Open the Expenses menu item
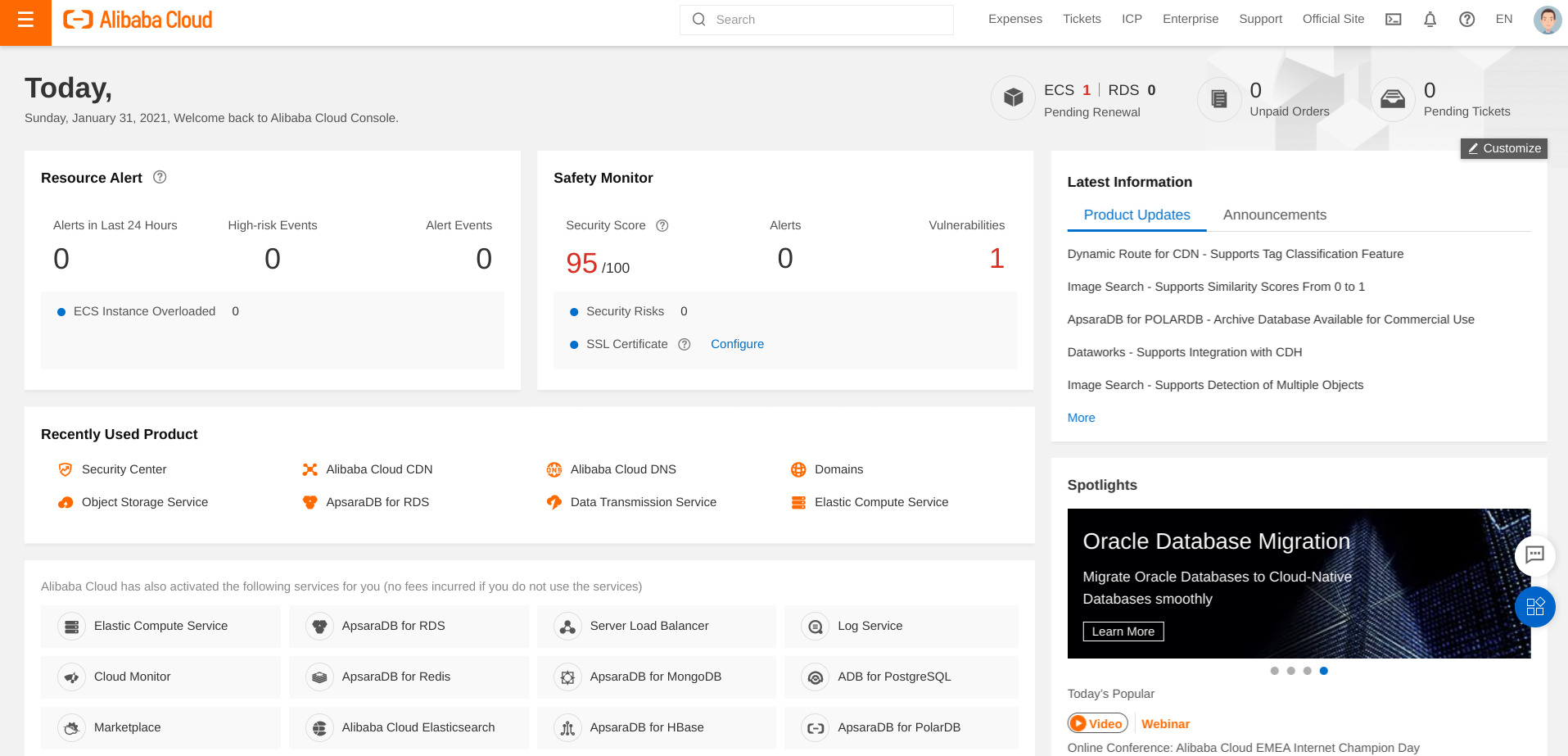The height and width of the screenshot is (756, 1568). 1014,19
